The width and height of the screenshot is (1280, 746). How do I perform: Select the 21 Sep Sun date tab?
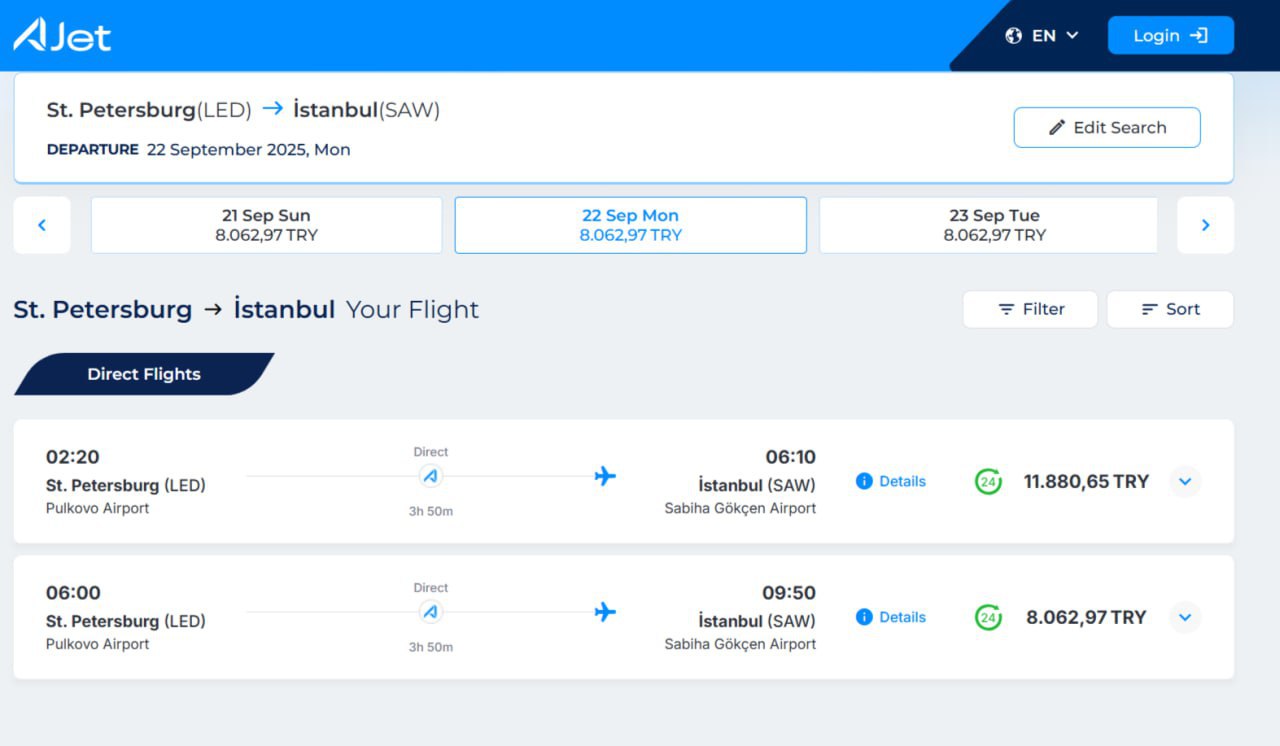(x=266, y=225)
